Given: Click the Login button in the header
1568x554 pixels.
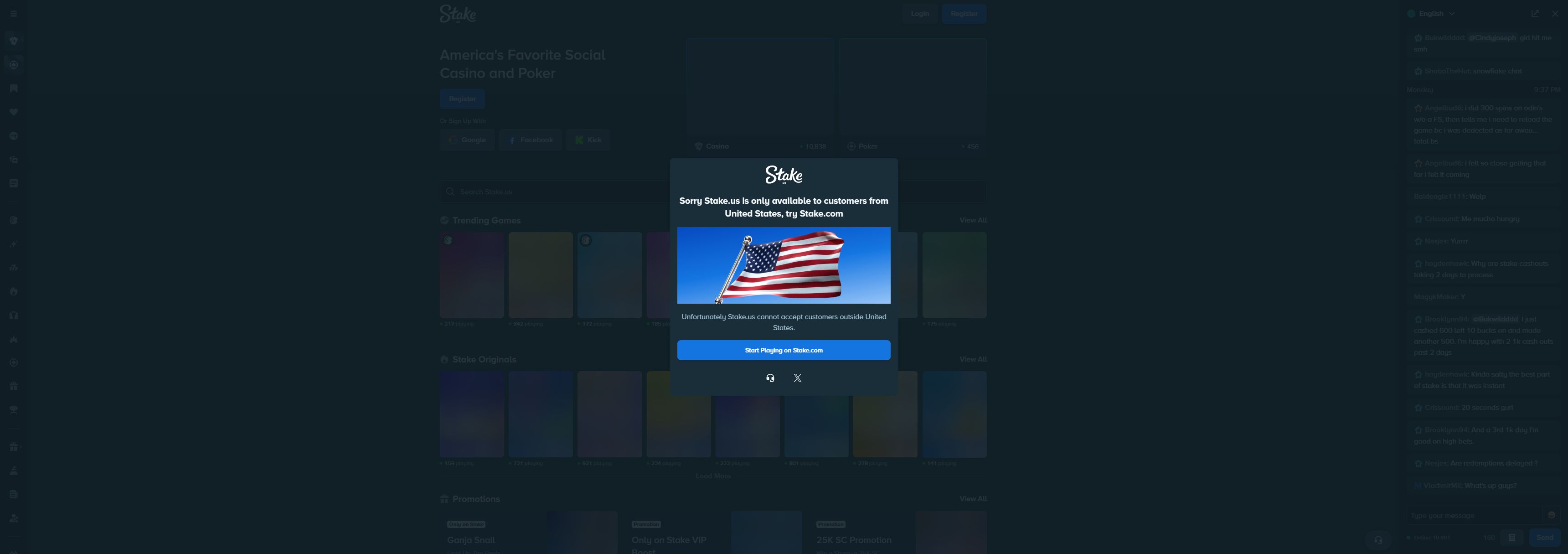Looking at the screenshot, I should (x=920, y=13).
